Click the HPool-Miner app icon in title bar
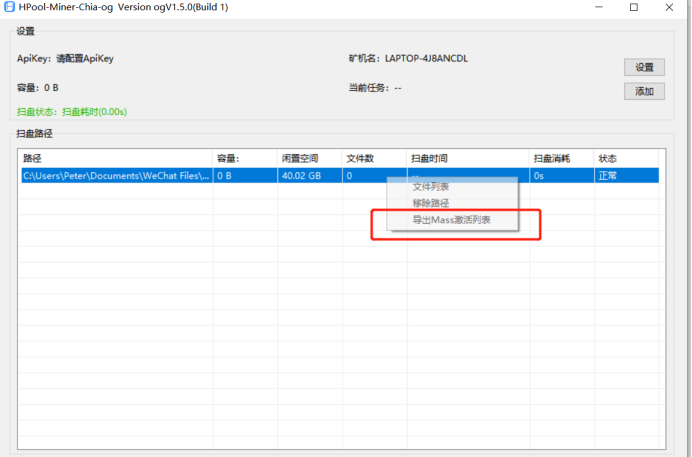The width and height of the screenshot is (692, 457). 9,7
